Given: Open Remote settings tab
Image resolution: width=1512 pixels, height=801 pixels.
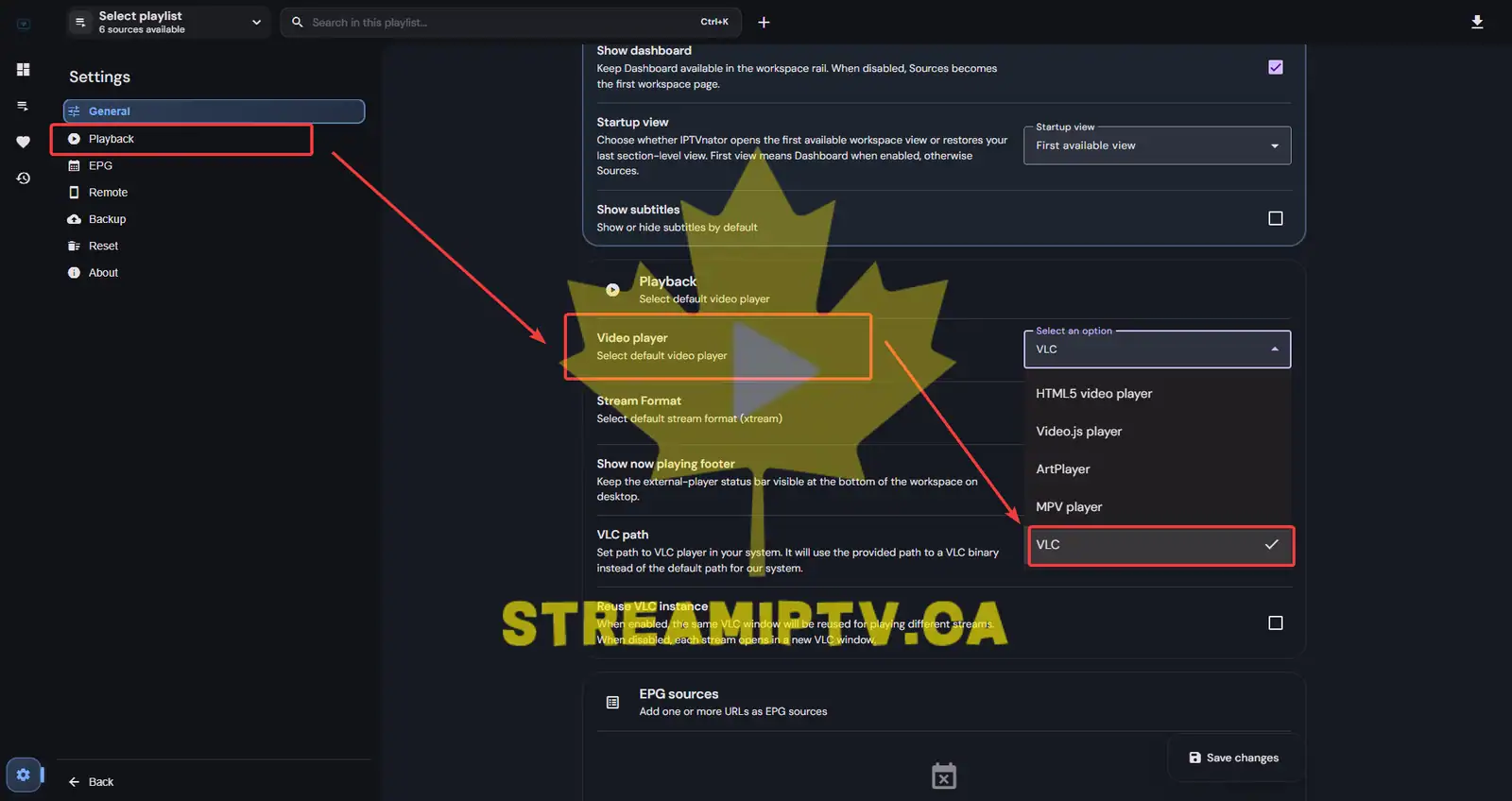Looking at the screenshot, I should pyautogui.click(x=214, y=192).
